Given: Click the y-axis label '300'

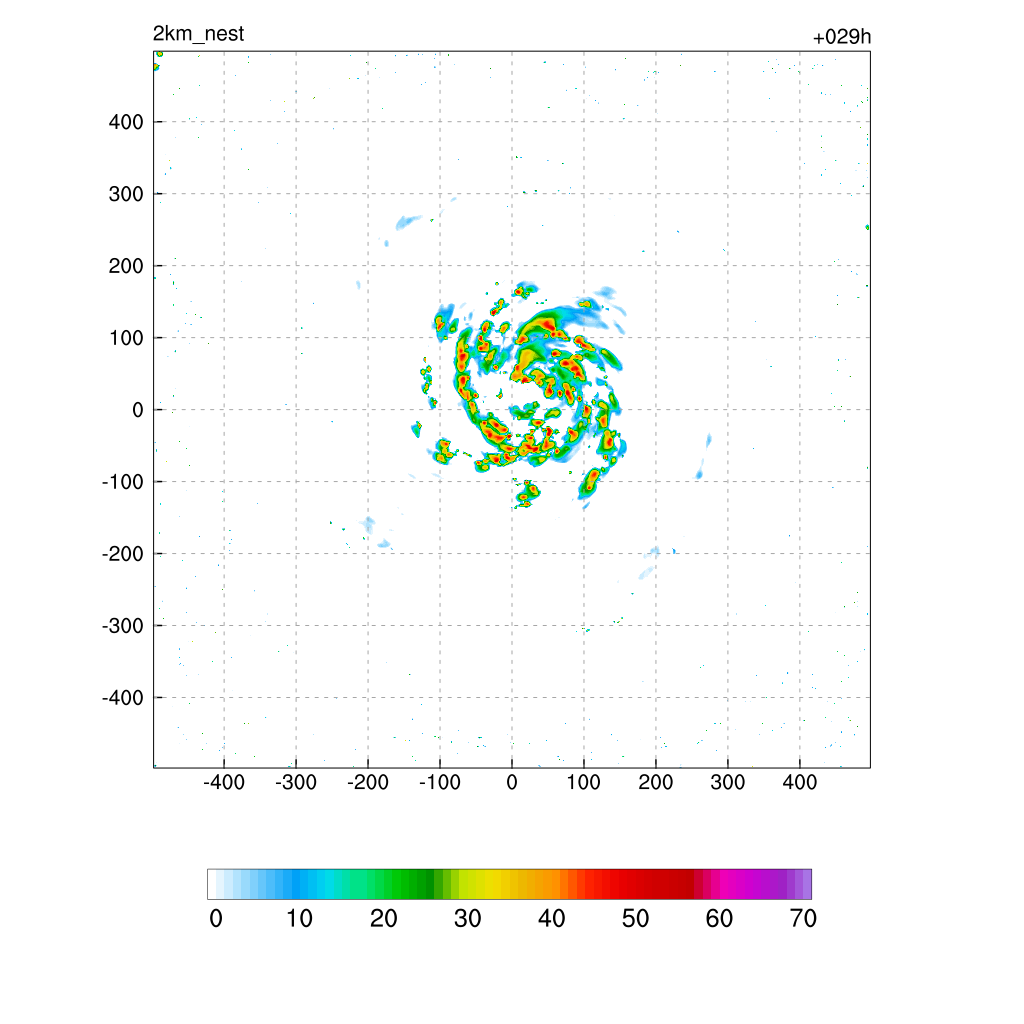Looking at the screenshot, I should [126, 194].
